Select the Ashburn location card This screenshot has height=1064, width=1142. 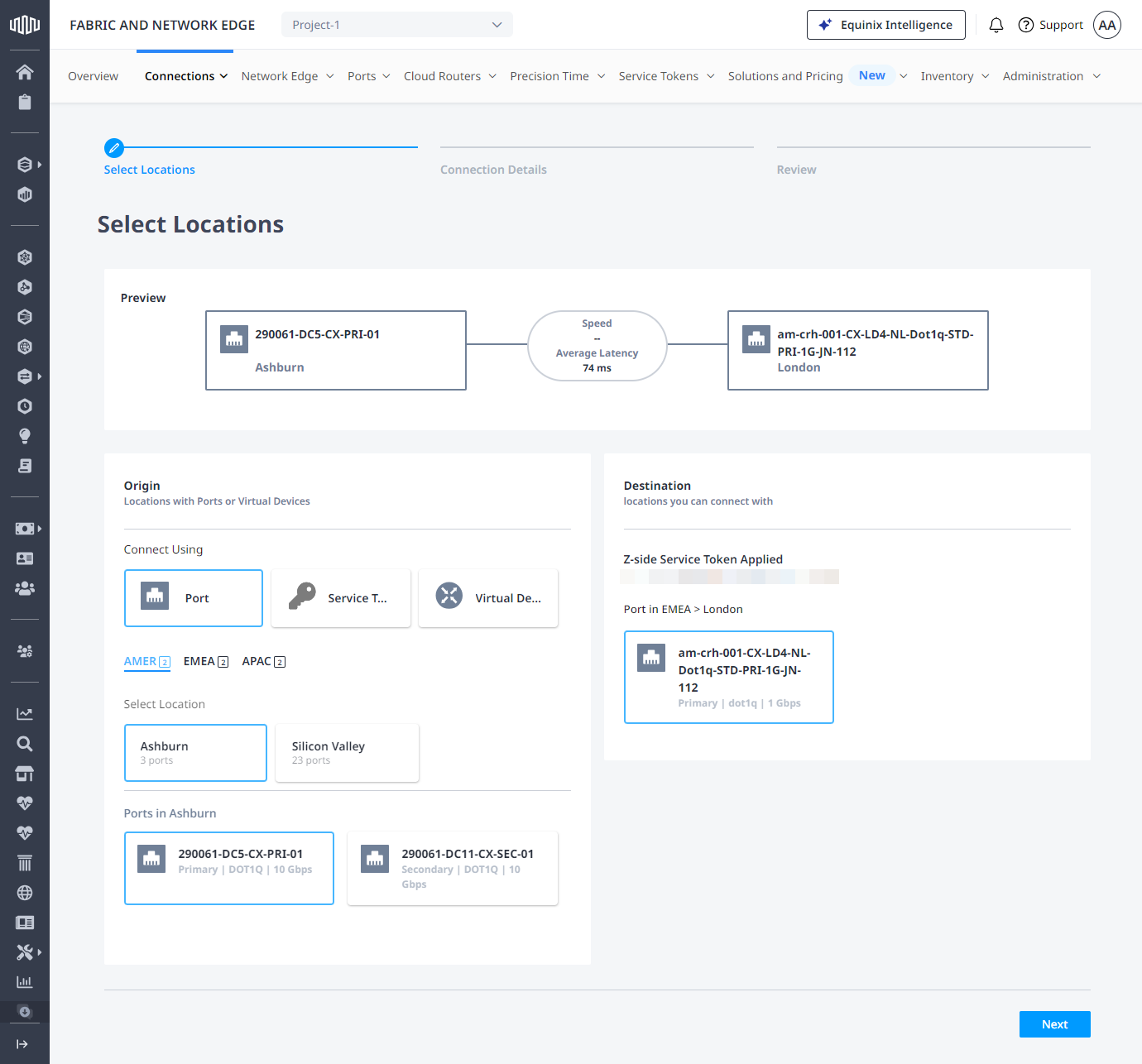[195, 753]
